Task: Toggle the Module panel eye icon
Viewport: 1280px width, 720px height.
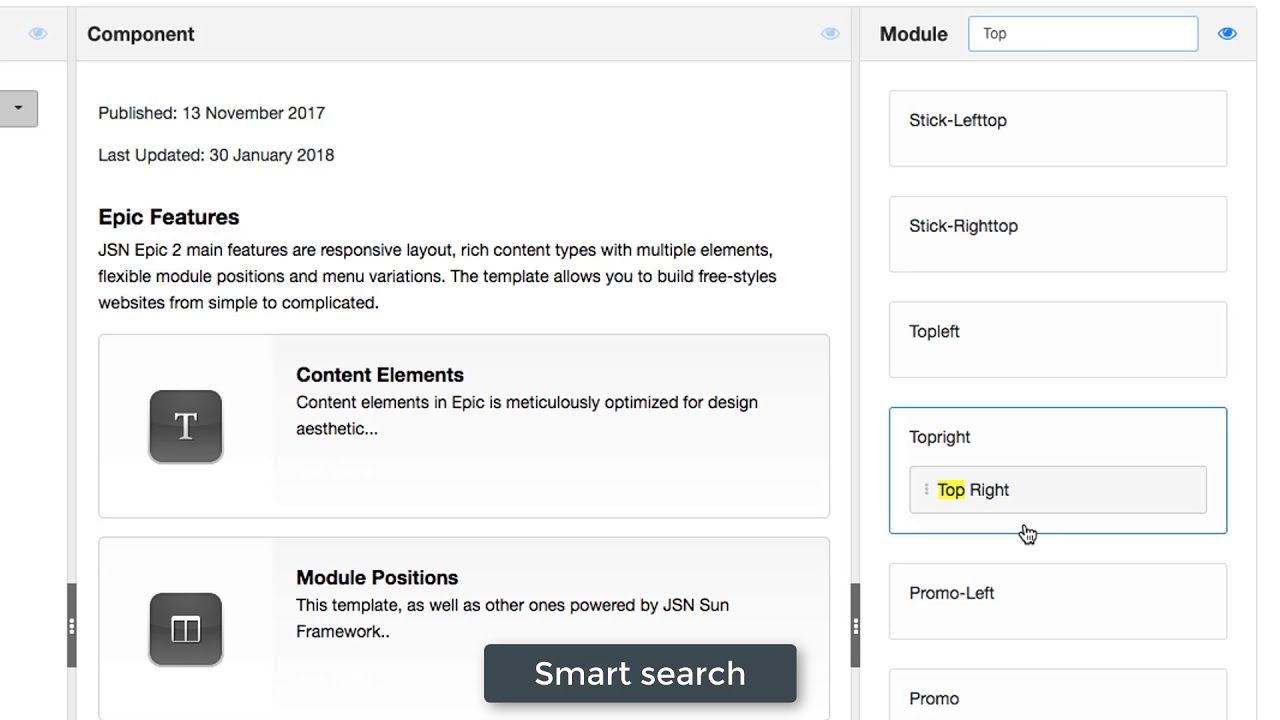Action: (x=1227, y=34)
